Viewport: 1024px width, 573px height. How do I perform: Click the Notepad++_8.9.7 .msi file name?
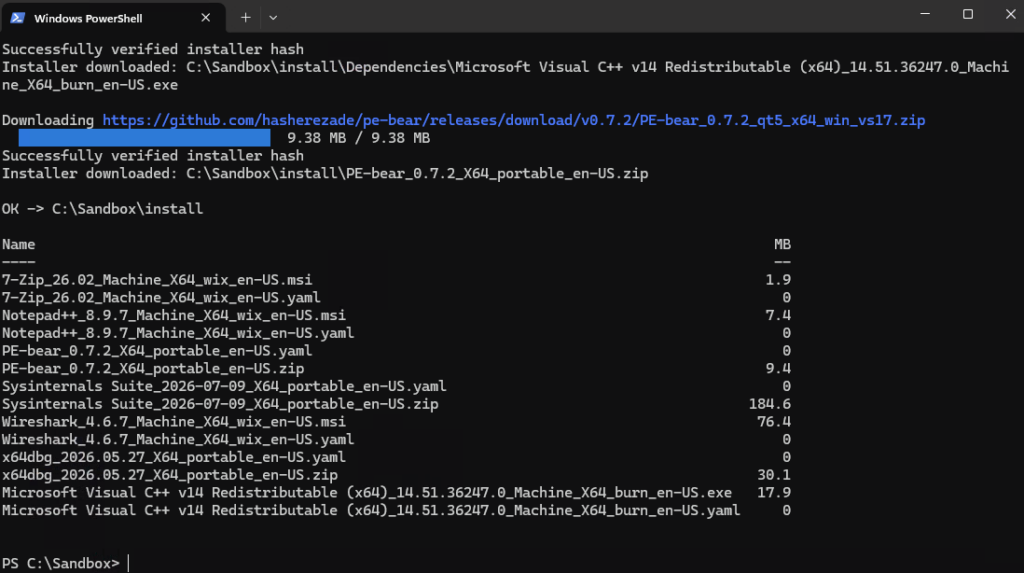174,315
